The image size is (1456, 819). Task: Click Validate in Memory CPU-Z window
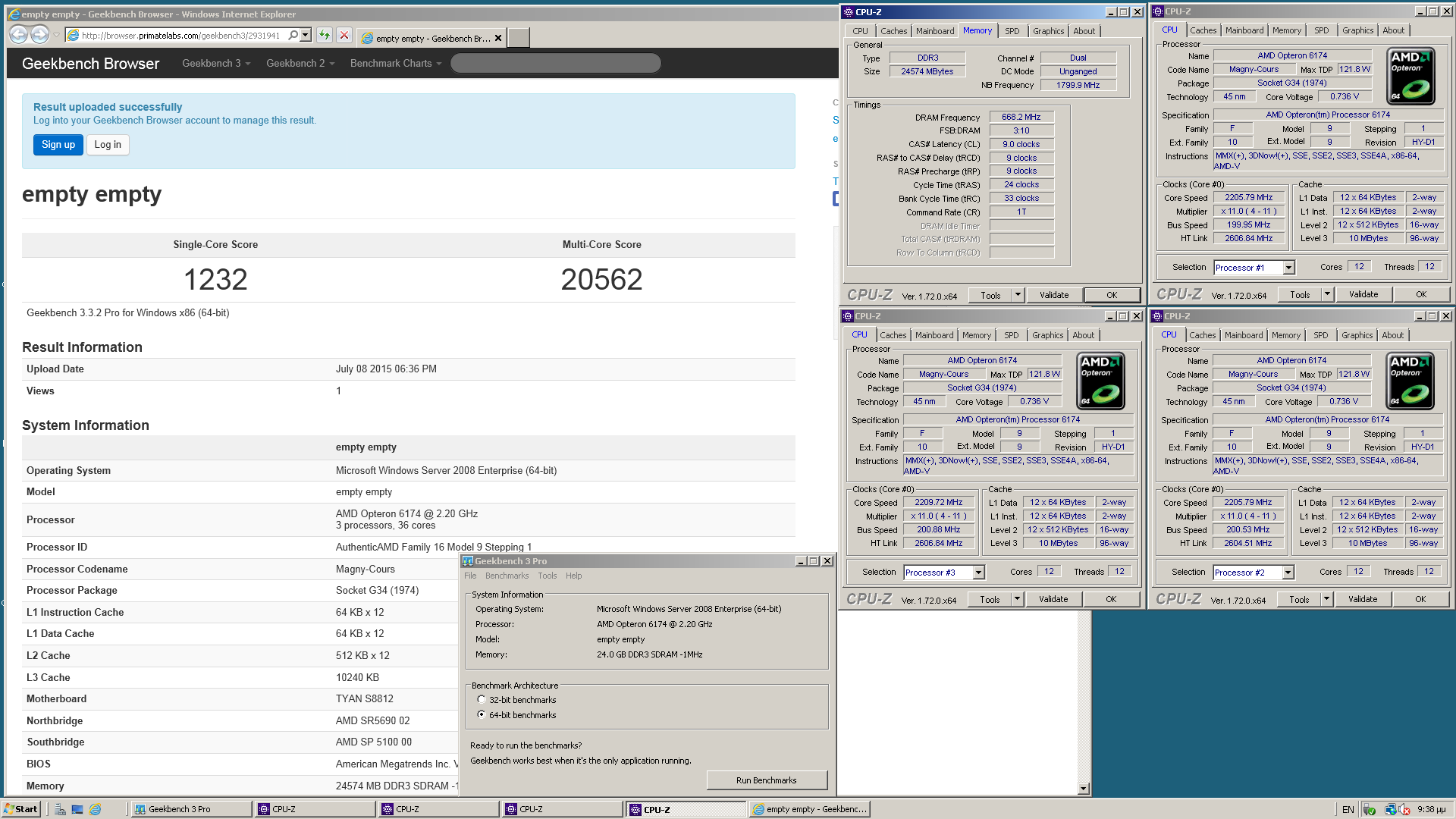[1054, 295]
